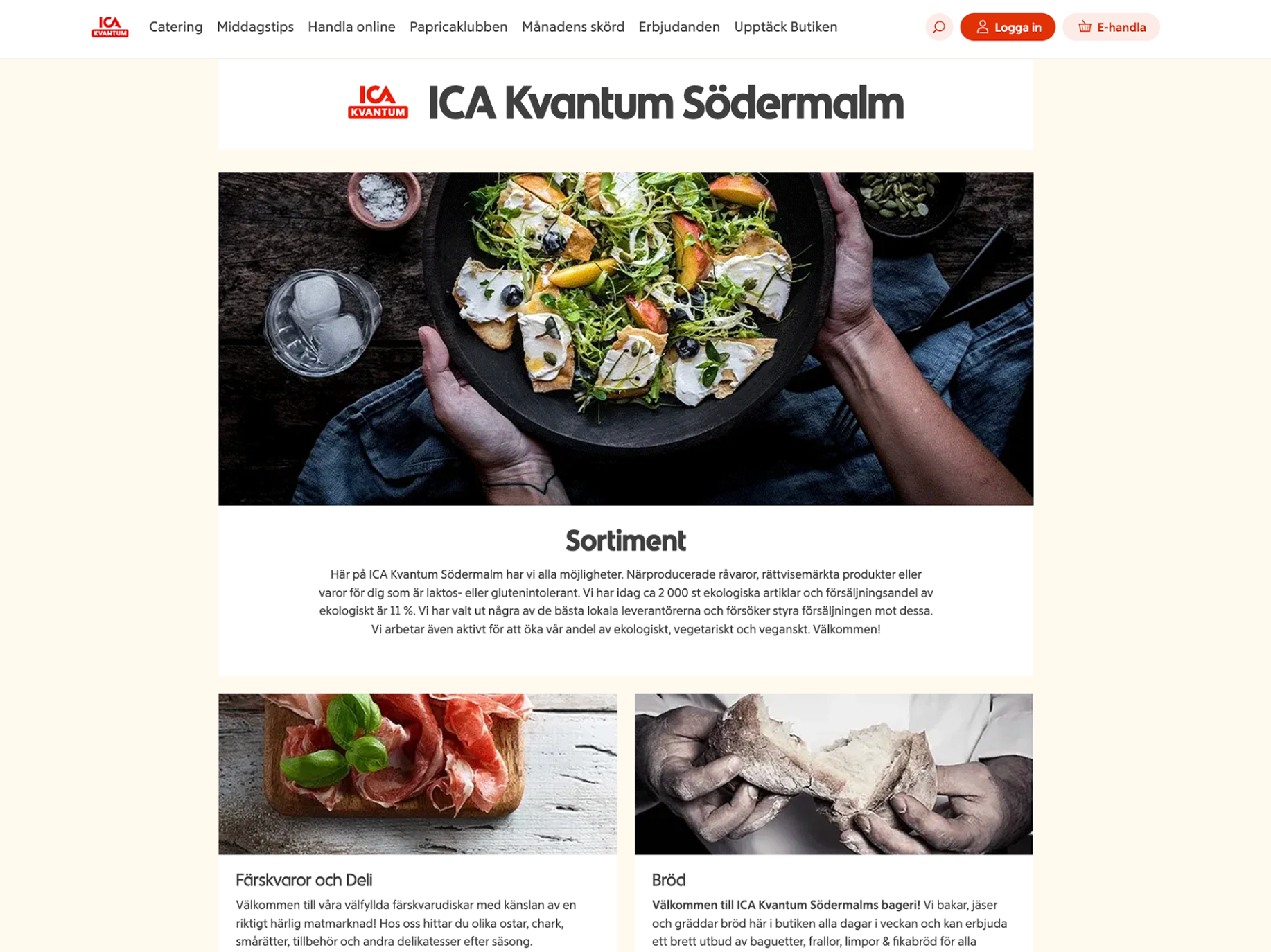Open the Färskvaror och Deli ham image

(x=417, y=773)
